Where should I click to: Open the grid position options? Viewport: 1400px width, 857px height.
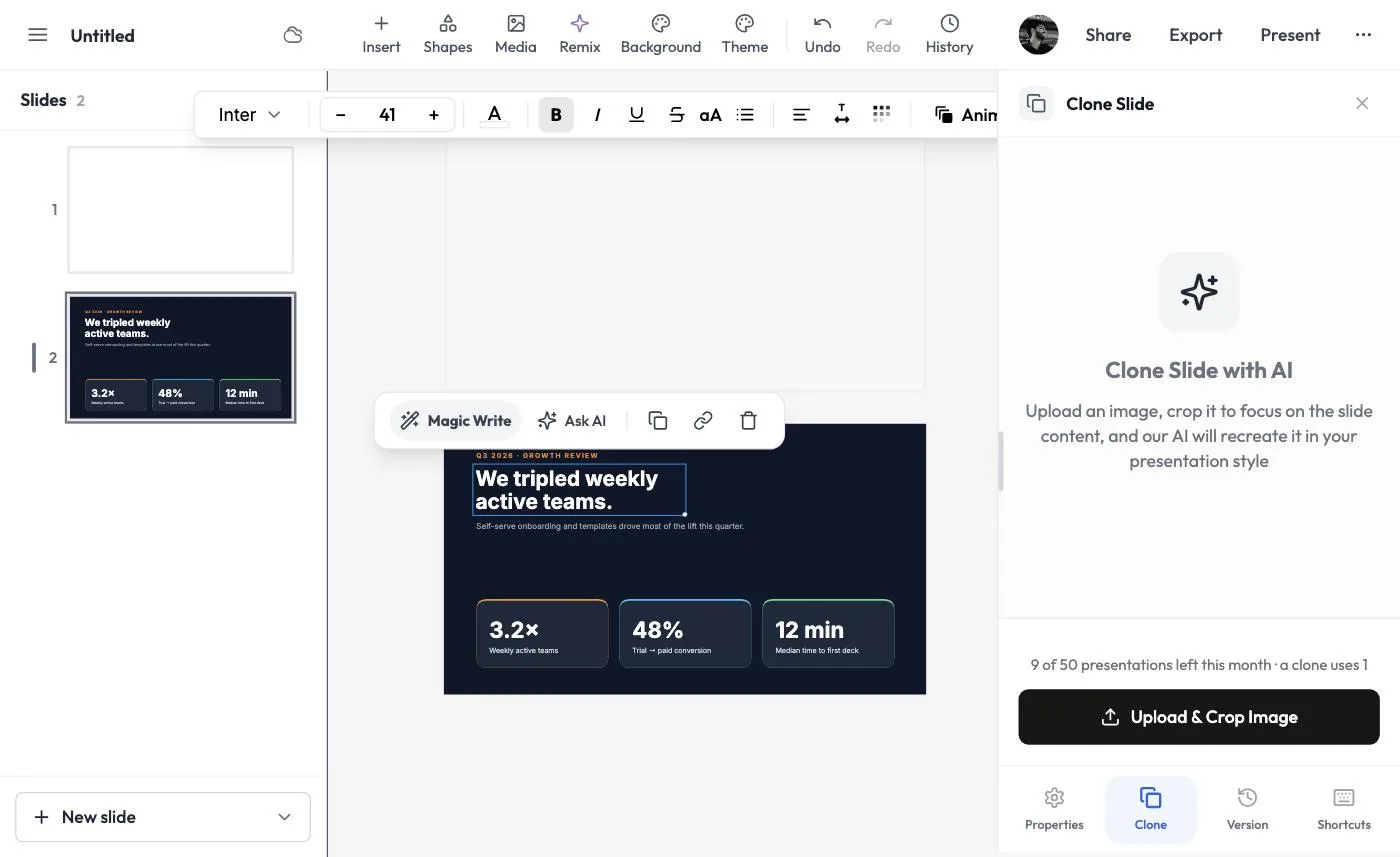click(x=881, y=115)
